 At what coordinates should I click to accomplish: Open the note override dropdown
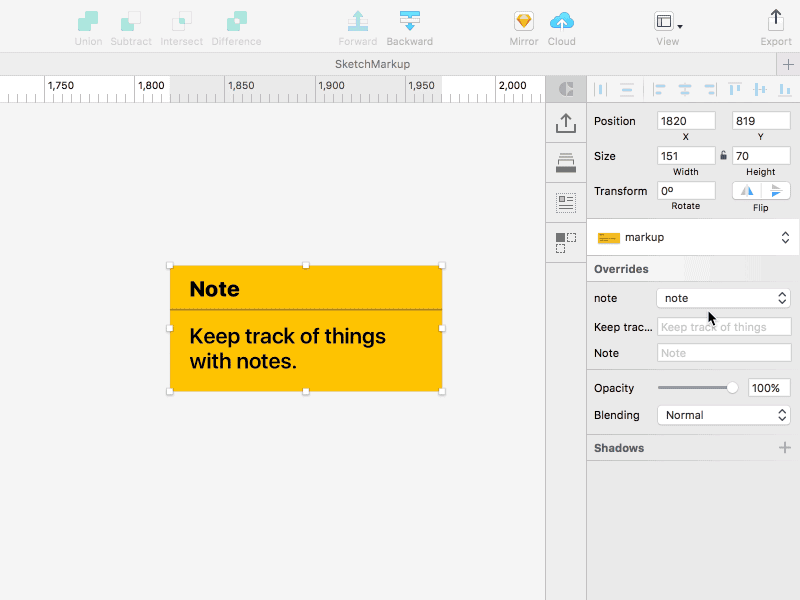[722, 298]
